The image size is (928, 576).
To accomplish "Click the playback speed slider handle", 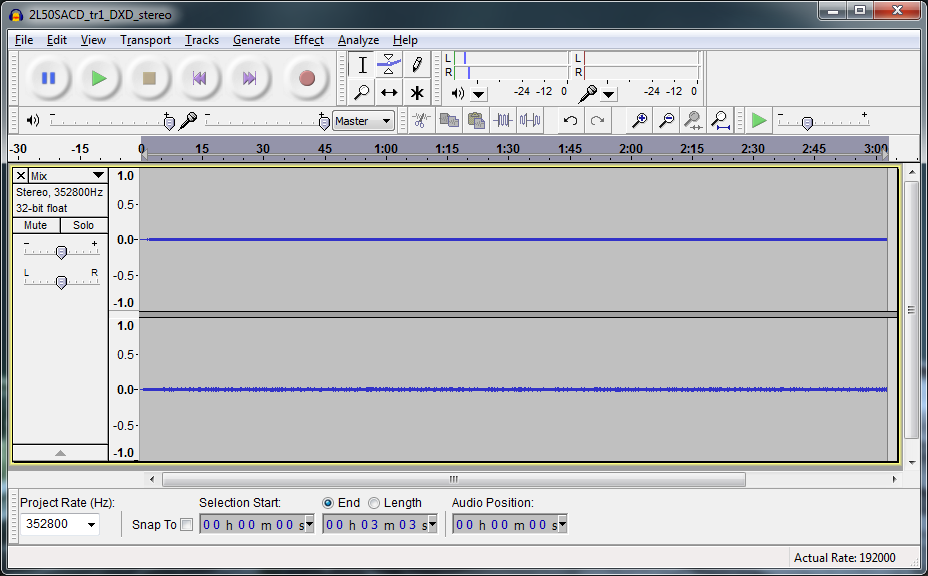I will (x=807, y=123).
